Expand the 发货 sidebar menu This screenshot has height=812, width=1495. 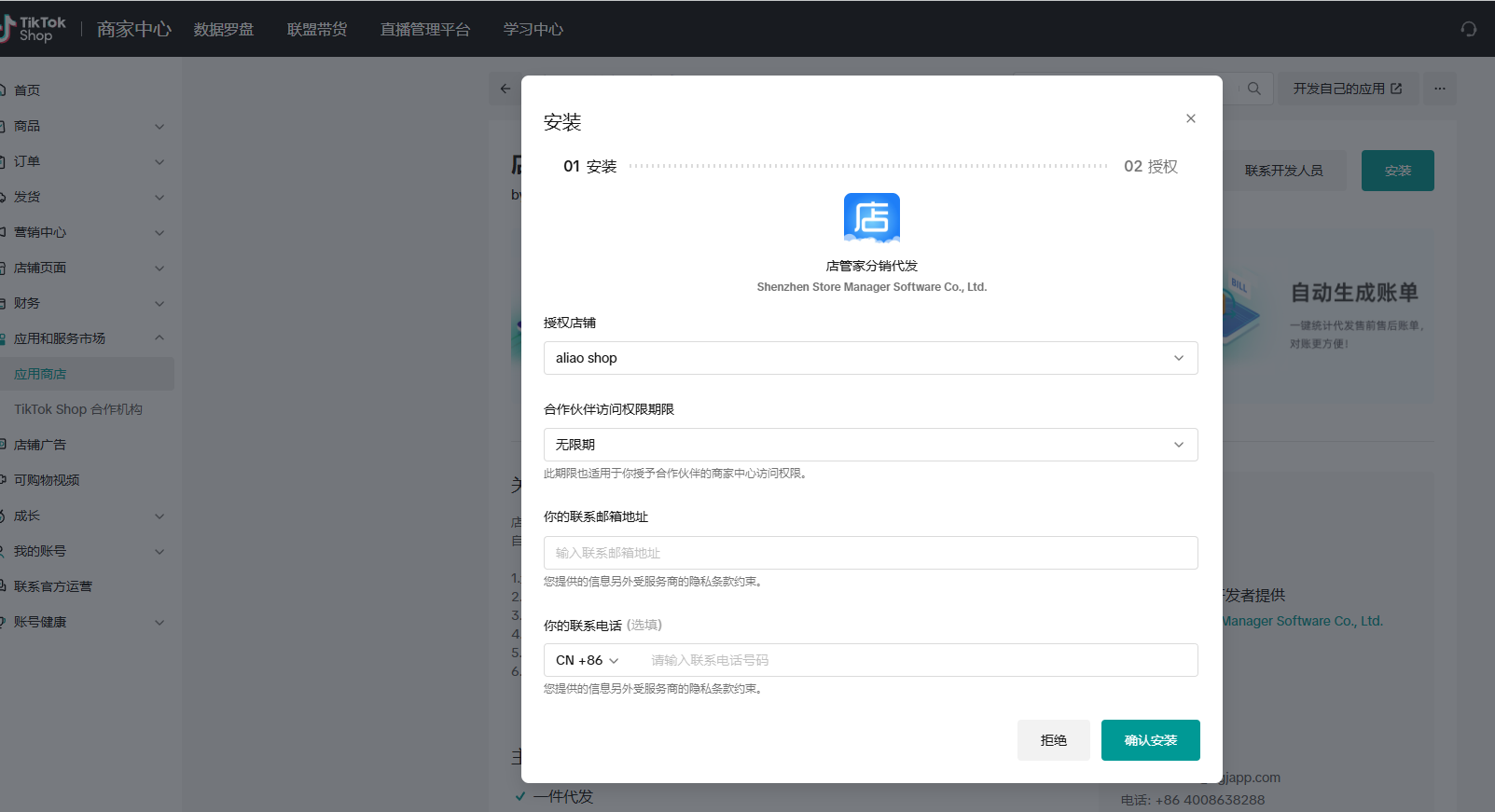87,197
